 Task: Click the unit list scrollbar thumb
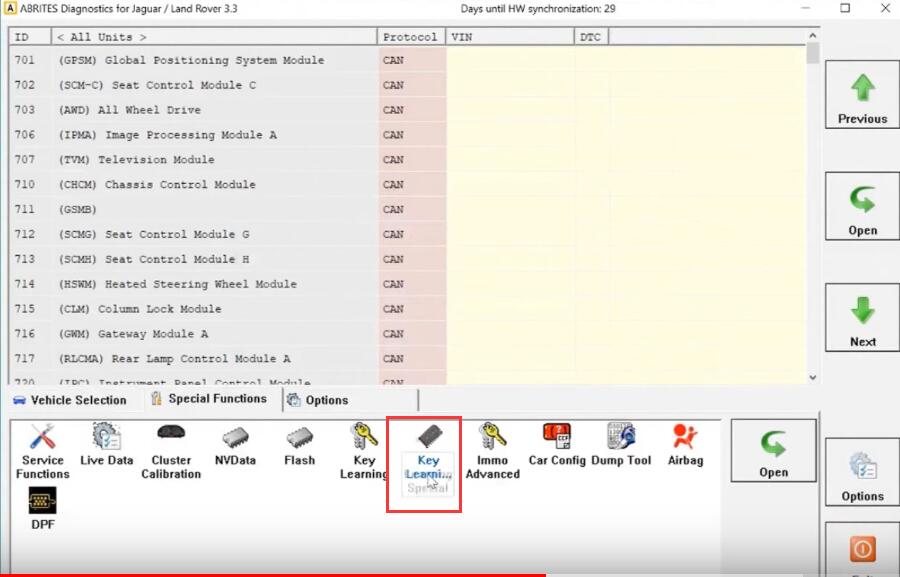(813, 53)
